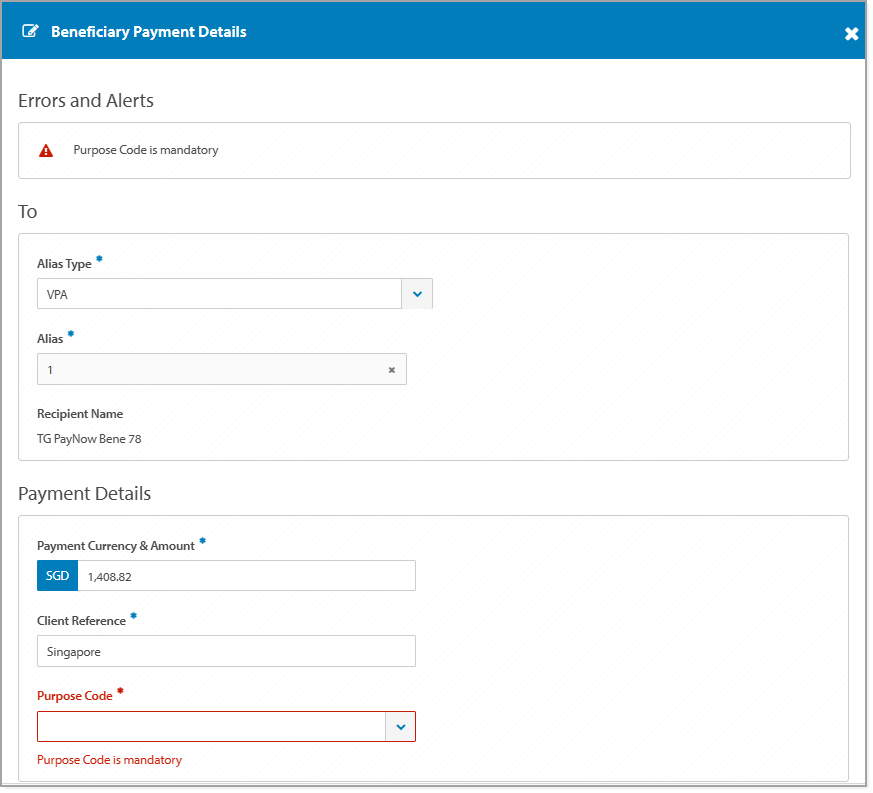Click the recipient name TG PayNow Bene 78

[91, 438]
